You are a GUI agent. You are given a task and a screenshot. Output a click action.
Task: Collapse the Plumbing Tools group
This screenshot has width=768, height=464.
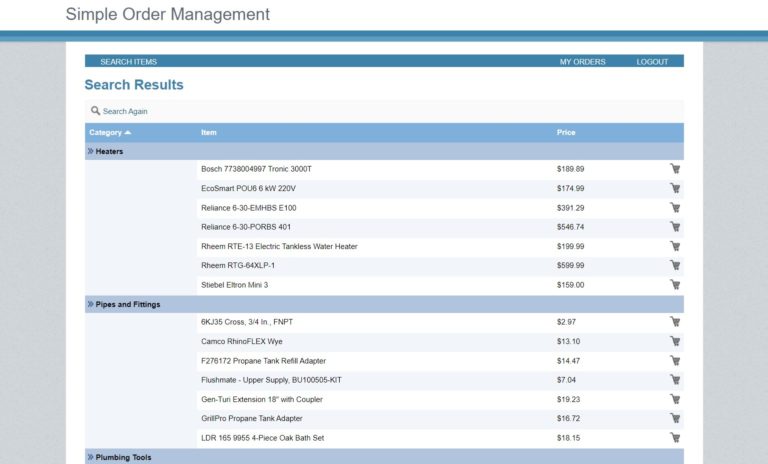[90, 457]
